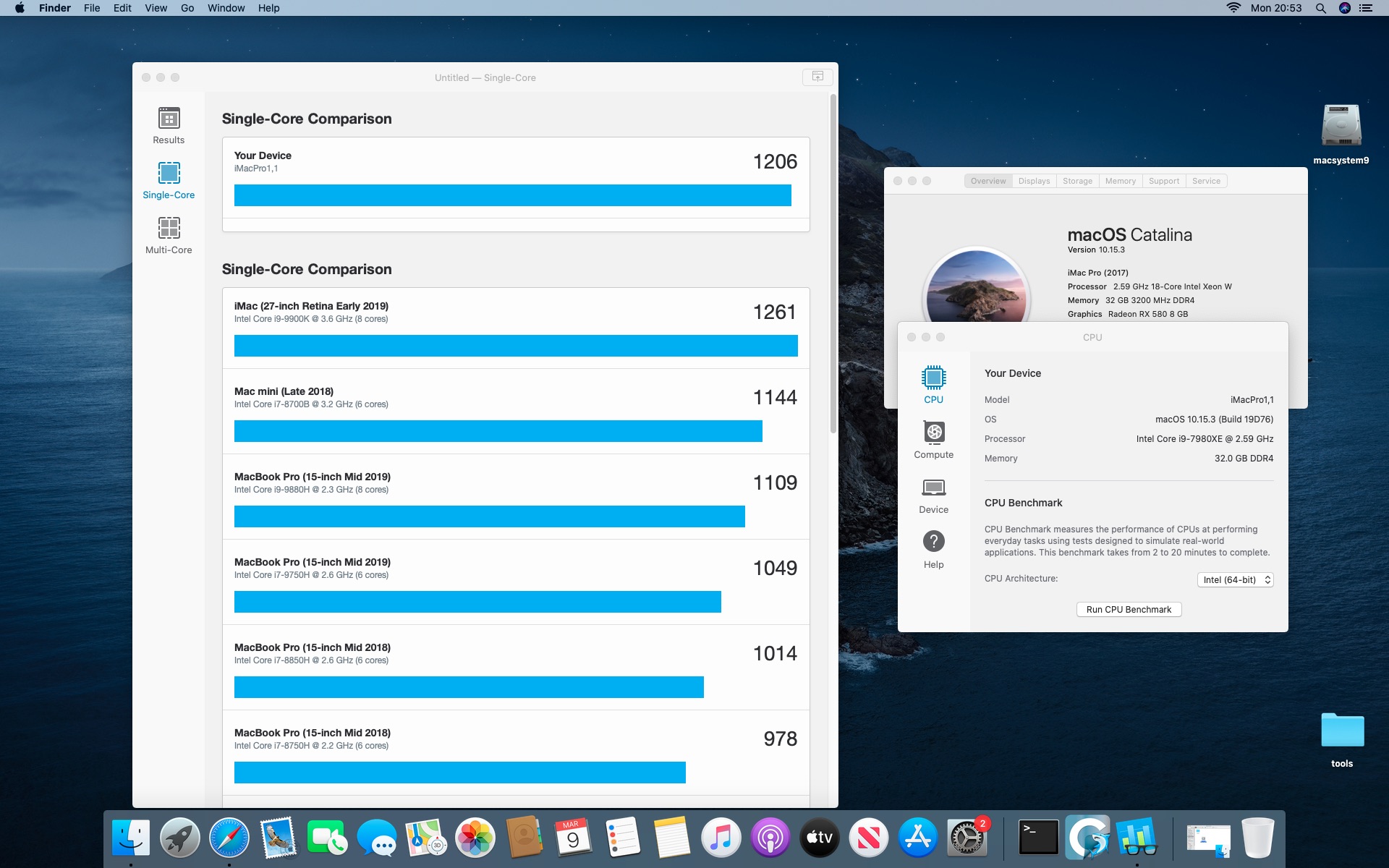1389x868 pixels.
Task: Open the tools folder on desktop
Action: pos(1342,731)
